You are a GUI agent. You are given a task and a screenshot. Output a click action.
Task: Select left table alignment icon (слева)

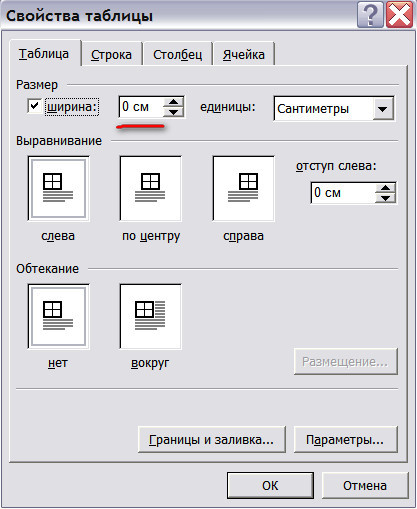[58, 188]
